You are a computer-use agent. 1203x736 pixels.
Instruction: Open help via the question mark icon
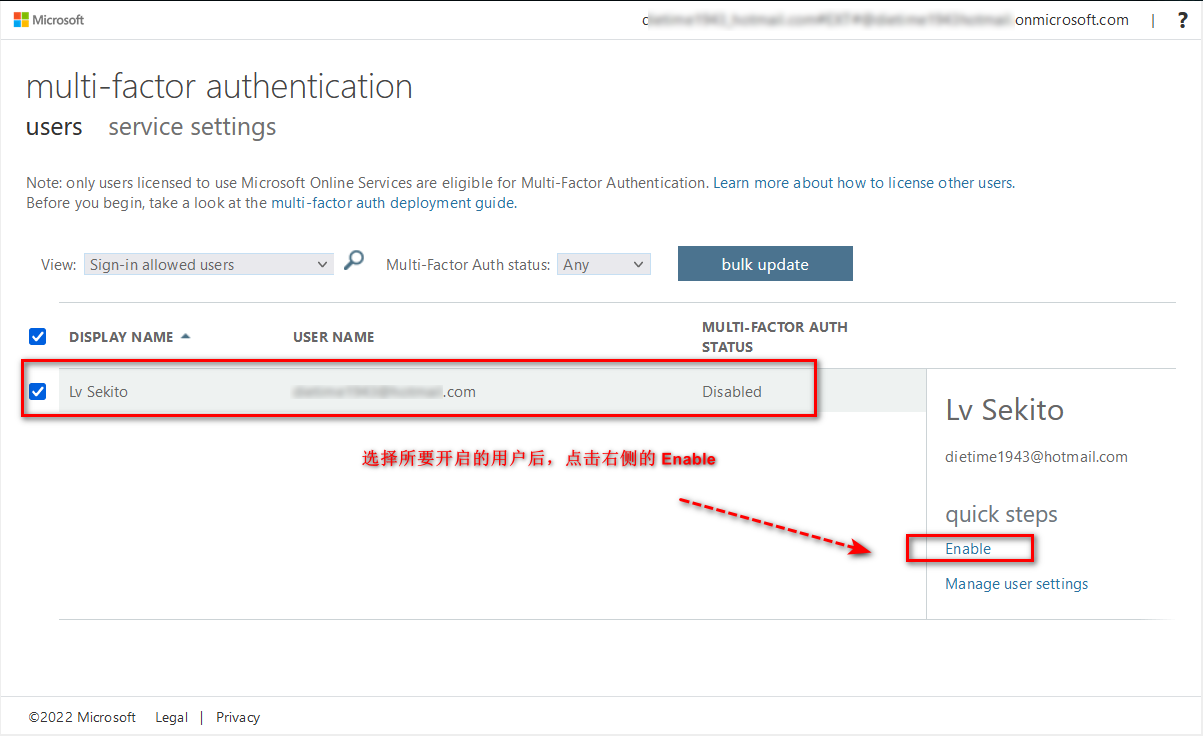[1182, 18]
